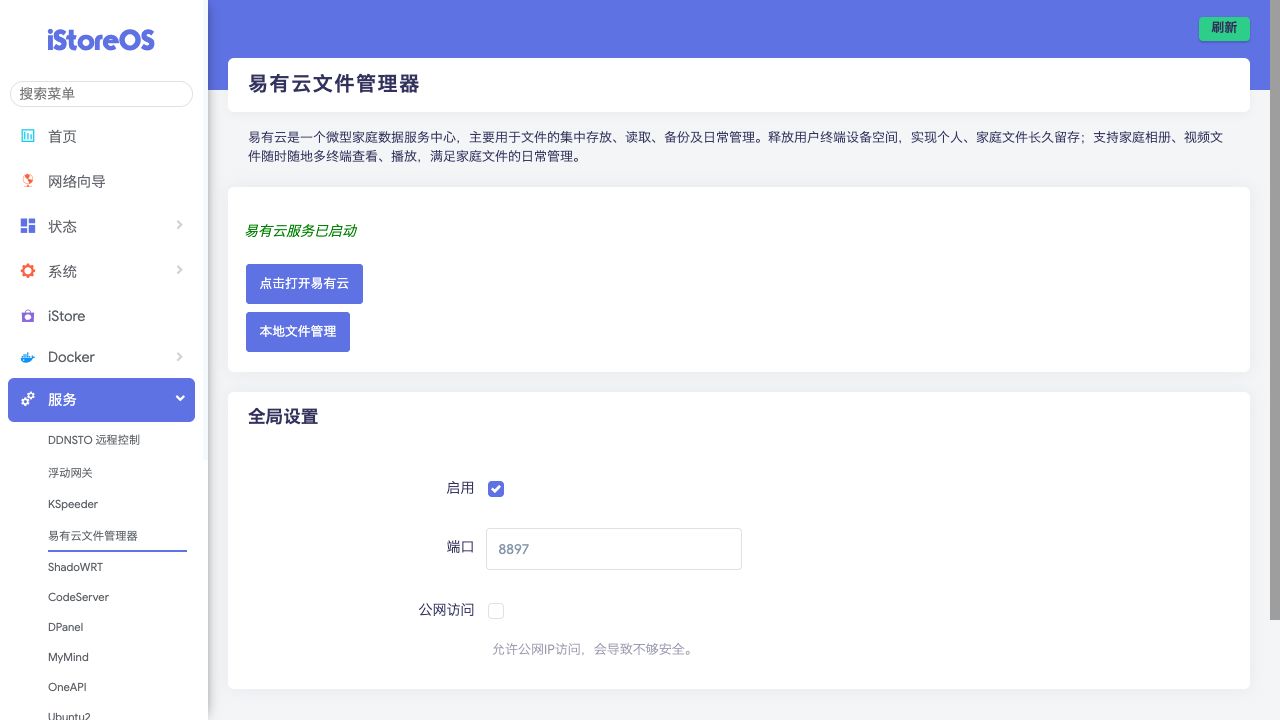The image size is (1280, 720).
Task: Click the 本地文件管理 button
Action: click(x=298, y=332)
